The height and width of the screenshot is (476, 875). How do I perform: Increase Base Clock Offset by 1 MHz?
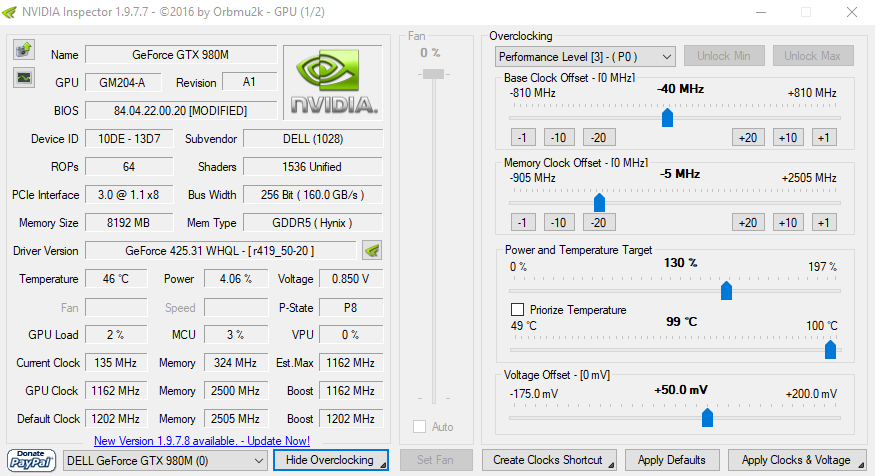click(x=824, y=138)
